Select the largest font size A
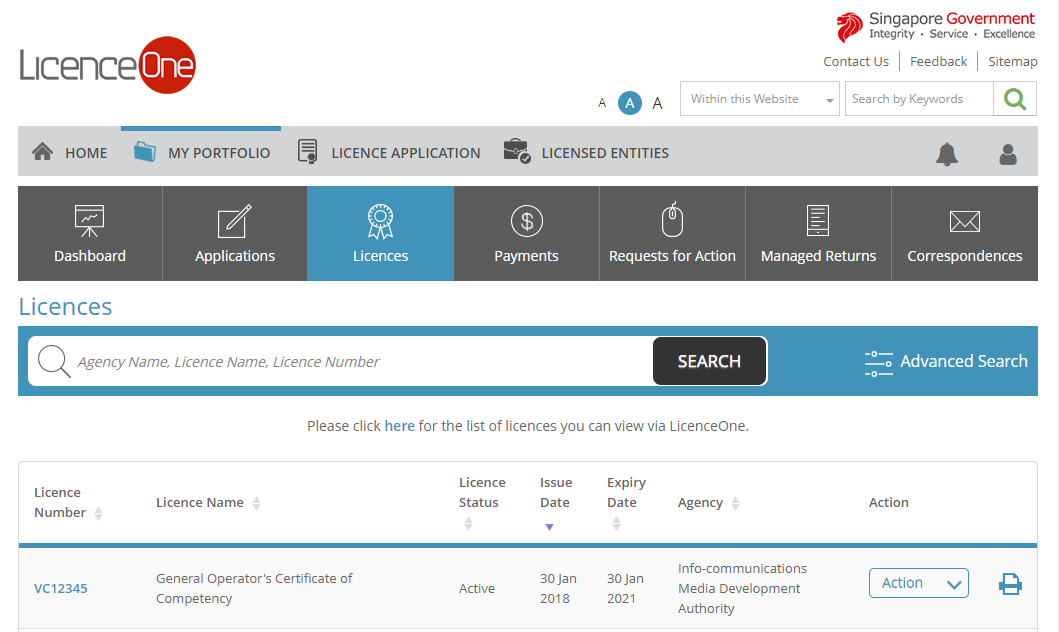Screen dimensions: 1059x632 click(x=657, y=103)
